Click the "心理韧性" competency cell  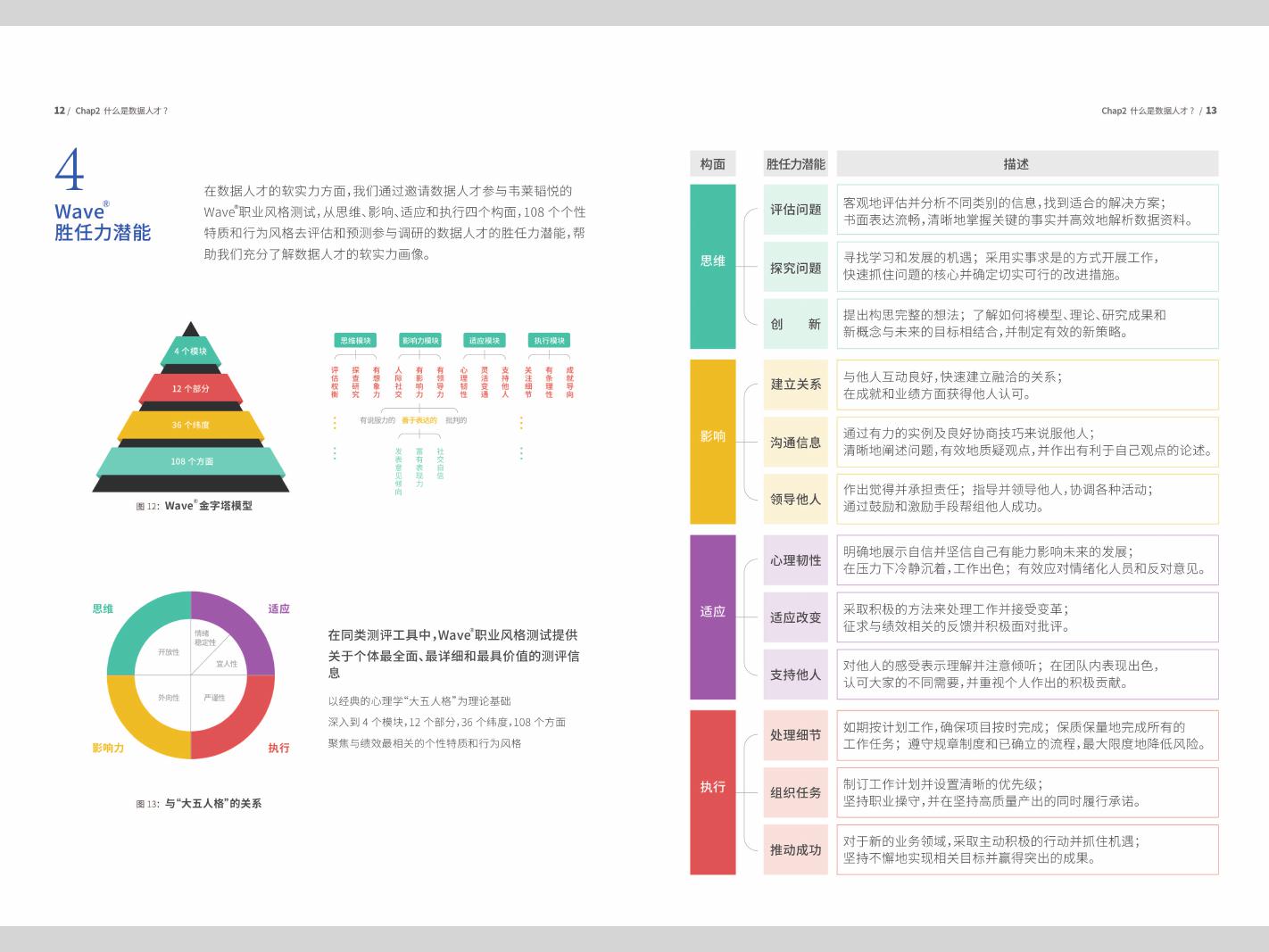[795, 560]
